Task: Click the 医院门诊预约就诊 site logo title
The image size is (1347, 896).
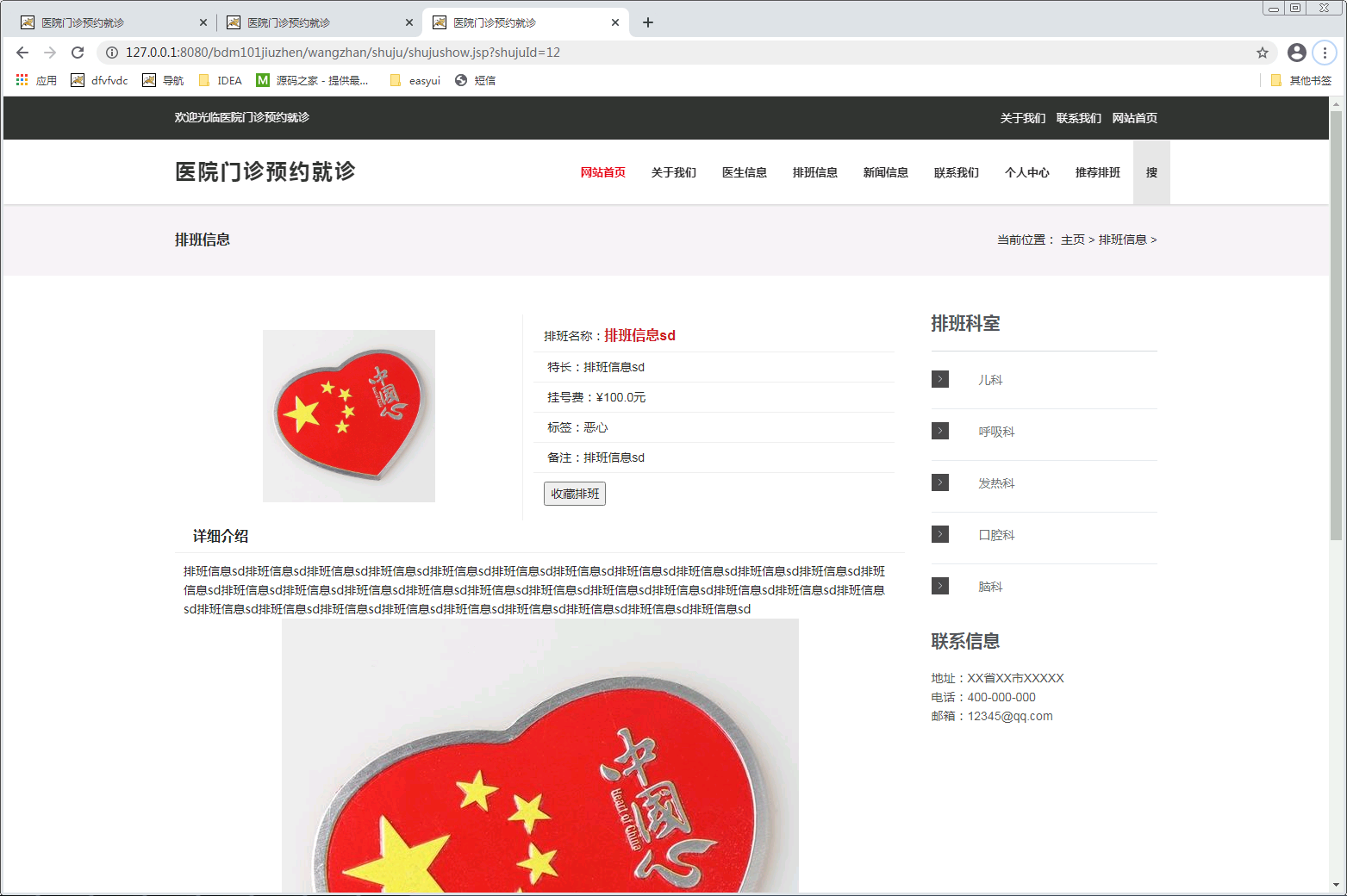Action: [265, 171]
